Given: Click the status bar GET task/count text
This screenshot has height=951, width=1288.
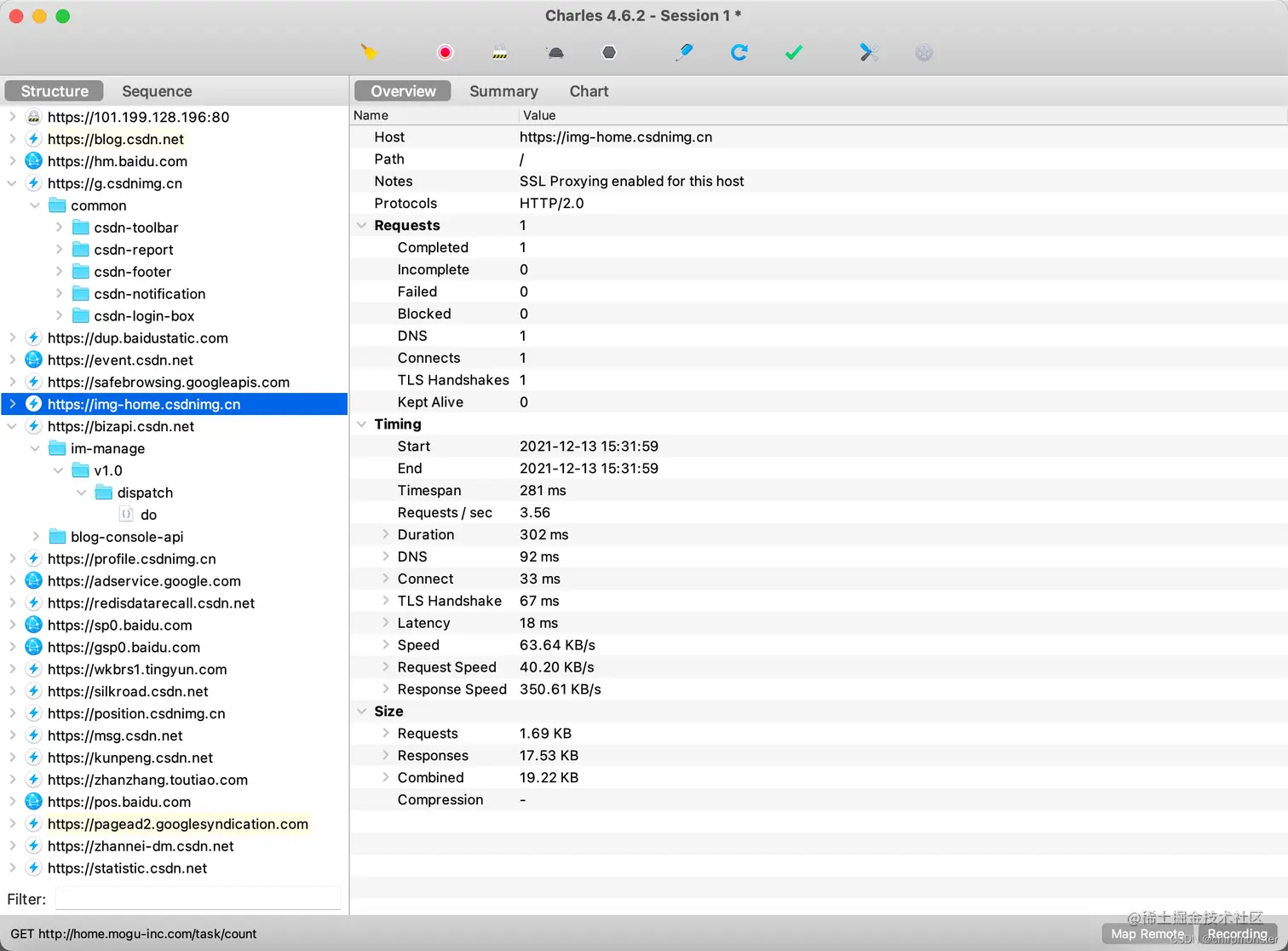Looking at the screenshot, I should (x=134, y=934).
